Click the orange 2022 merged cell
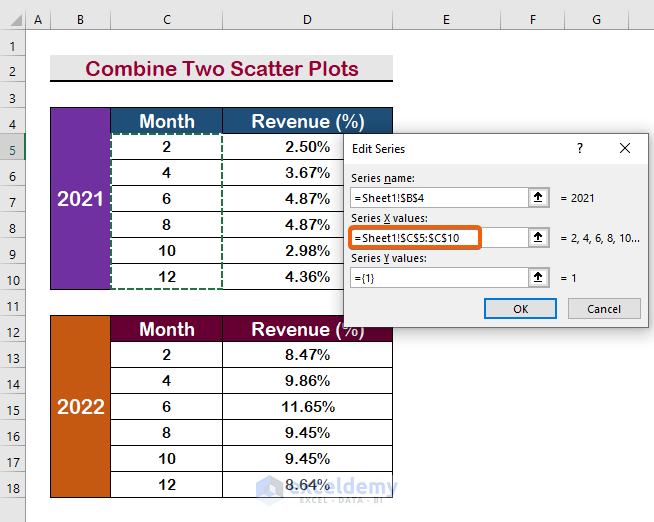 (80, 407)
